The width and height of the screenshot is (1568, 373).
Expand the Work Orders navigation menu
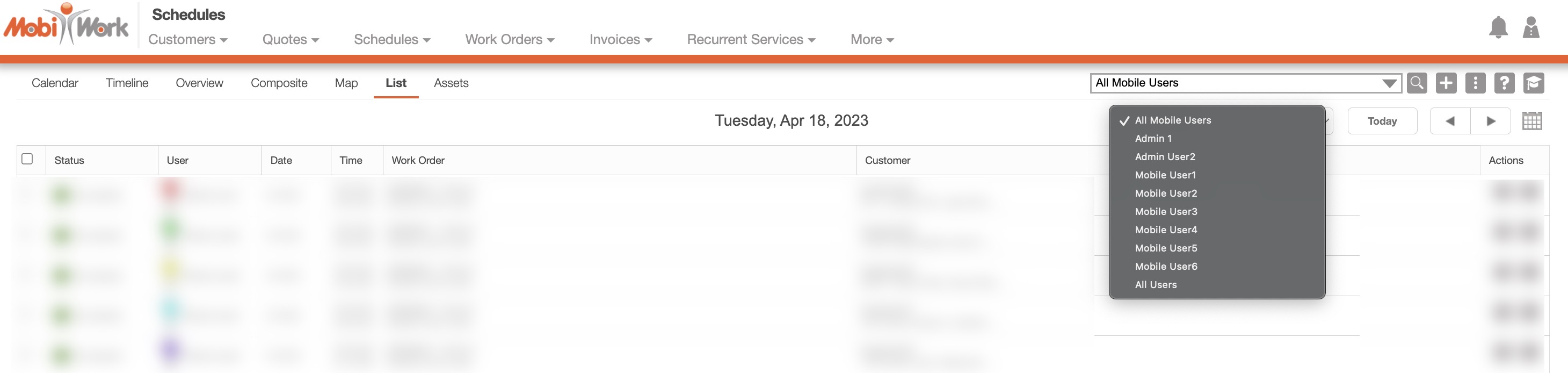click(x=510, y=40)
